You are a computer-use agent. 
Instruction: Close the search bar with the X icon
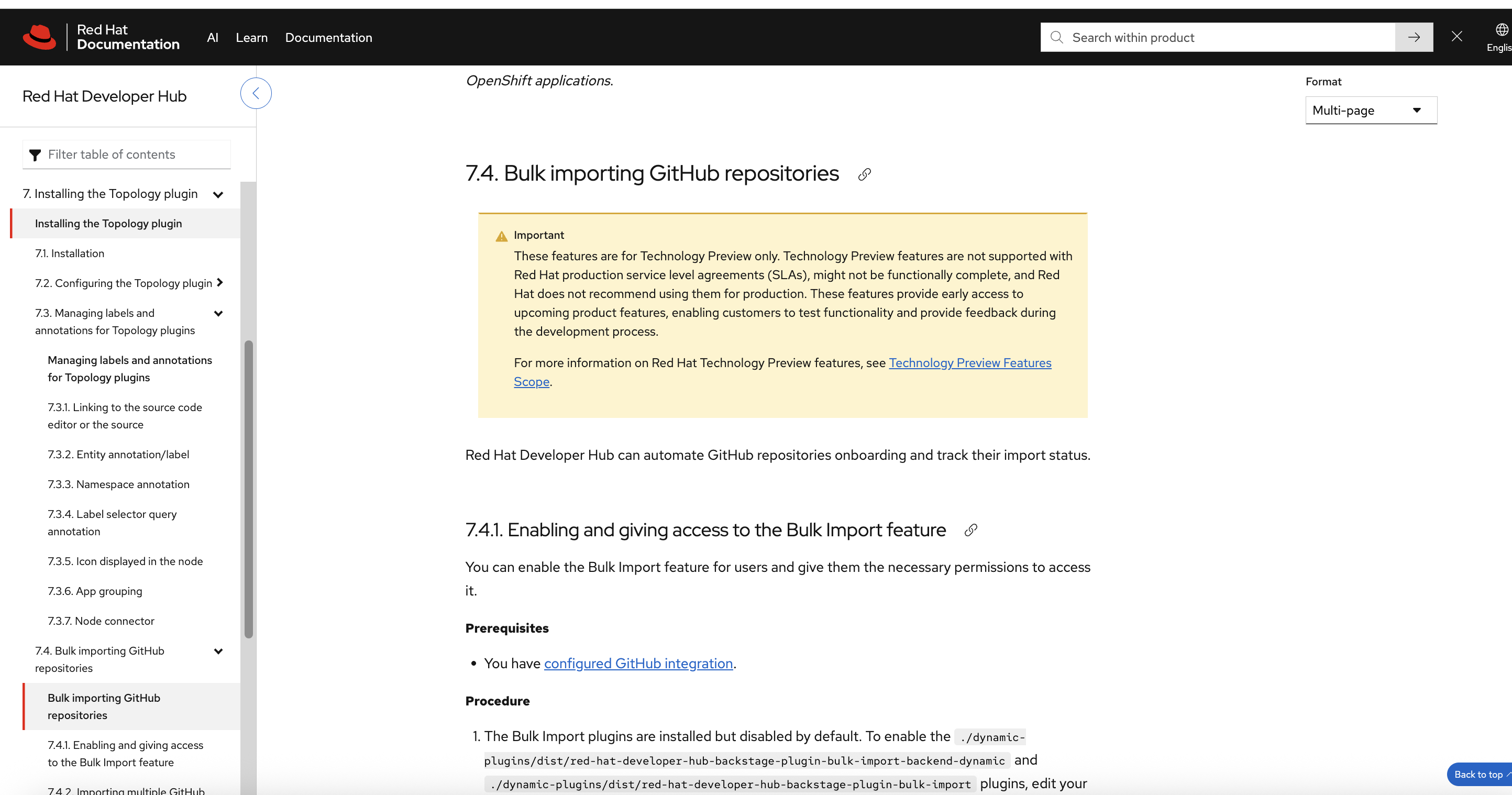(1456, 37)
